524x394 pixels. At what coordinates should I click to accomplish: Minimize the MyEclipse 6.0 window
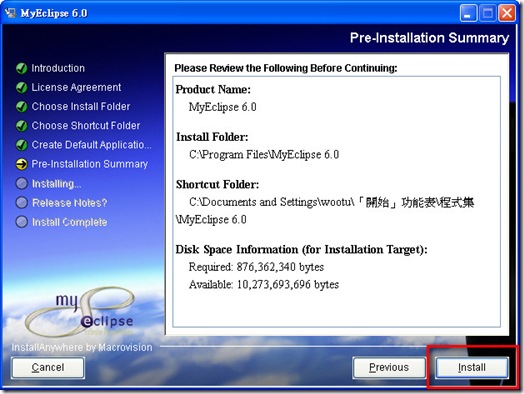468,13
